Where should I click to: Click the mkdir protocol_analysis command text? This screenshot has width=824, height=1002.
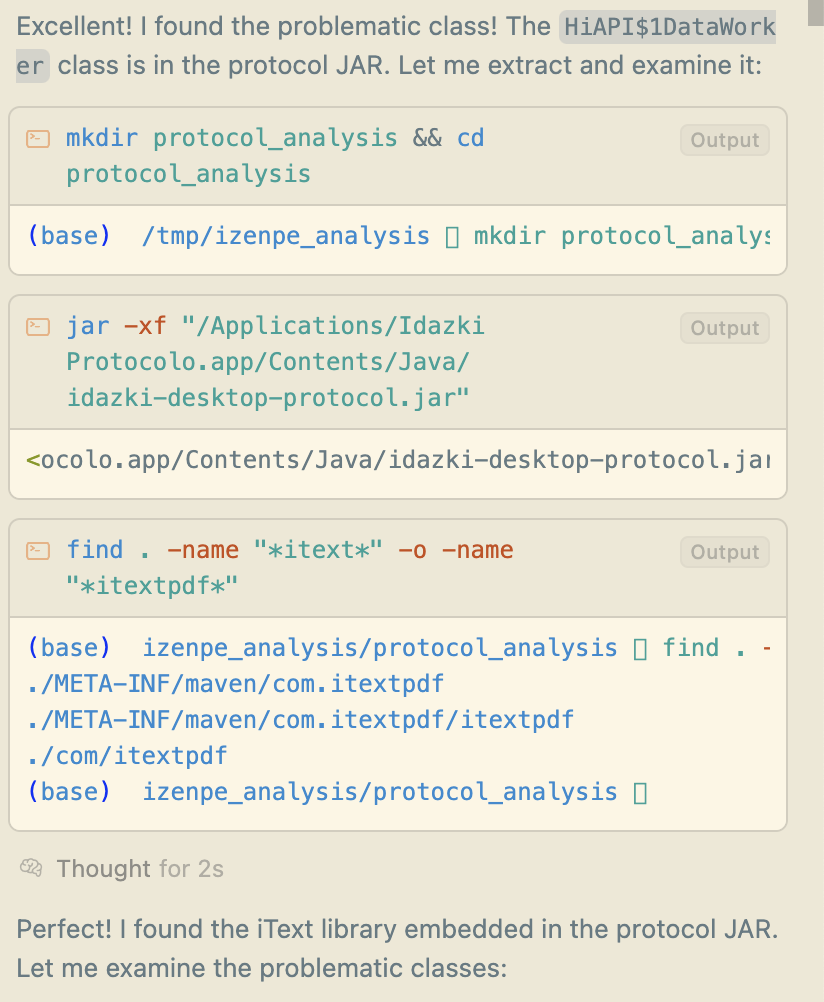coord(275,155)
